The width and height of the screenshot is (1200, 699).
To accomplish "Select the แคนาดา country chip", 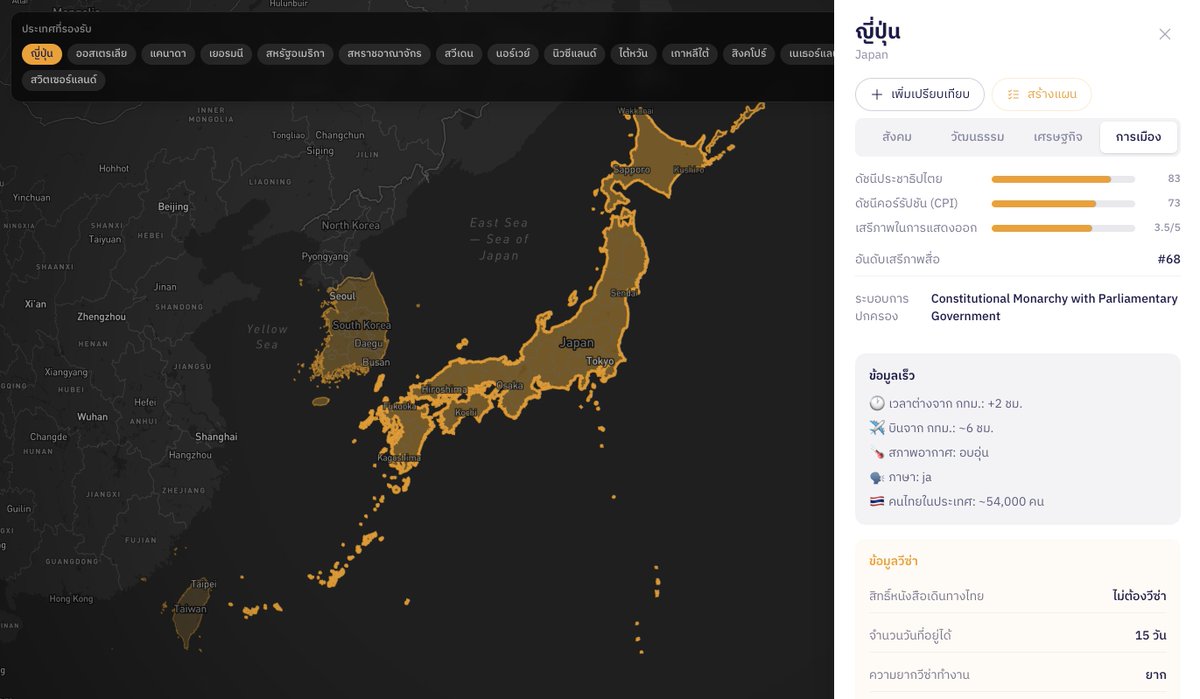I will coord(167,54).
